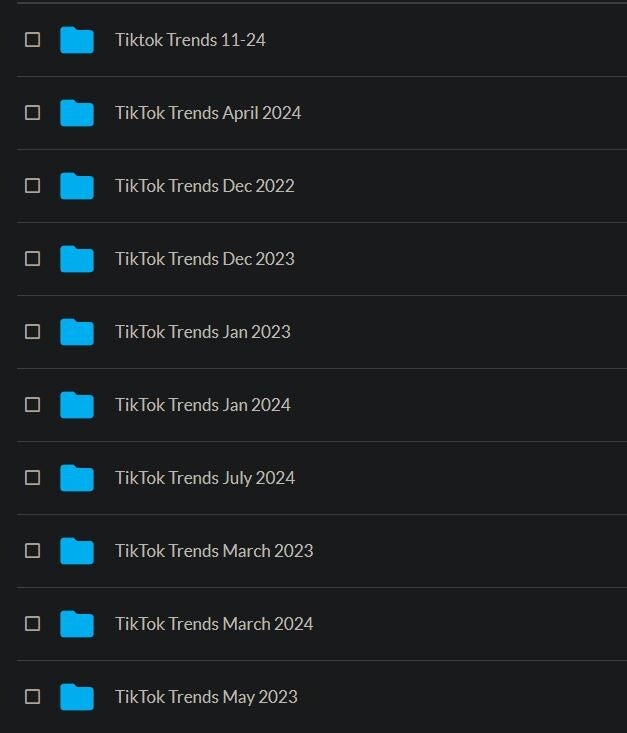Mark the TikTok Trends Jan 2024 checkbox

point(33,405)
